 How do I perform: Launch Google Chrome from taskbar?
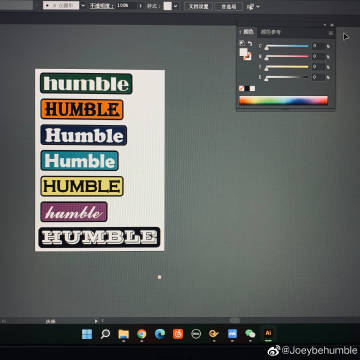pos(142,334)
